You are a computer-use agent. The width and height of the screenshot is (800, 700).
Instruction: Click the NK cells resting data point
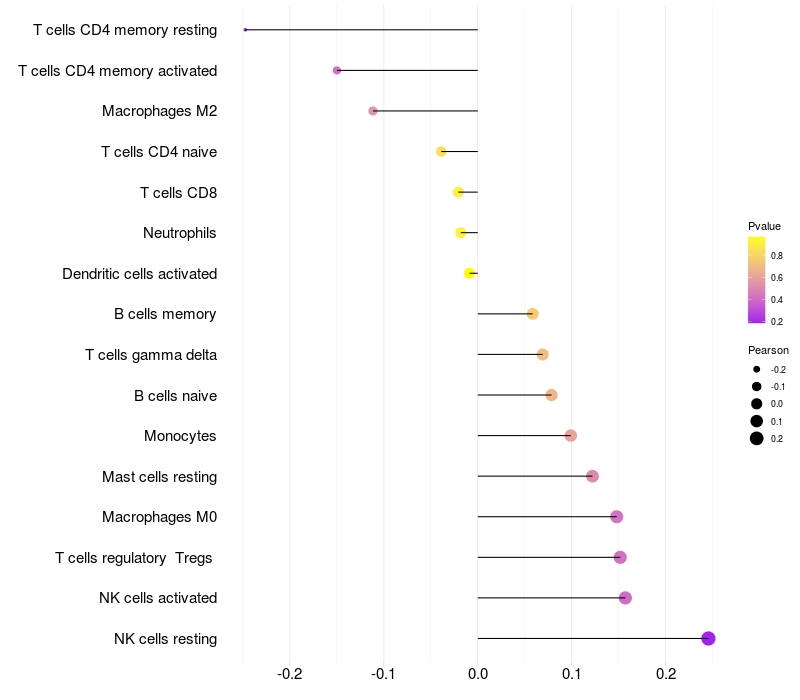[x=708, y=639]
